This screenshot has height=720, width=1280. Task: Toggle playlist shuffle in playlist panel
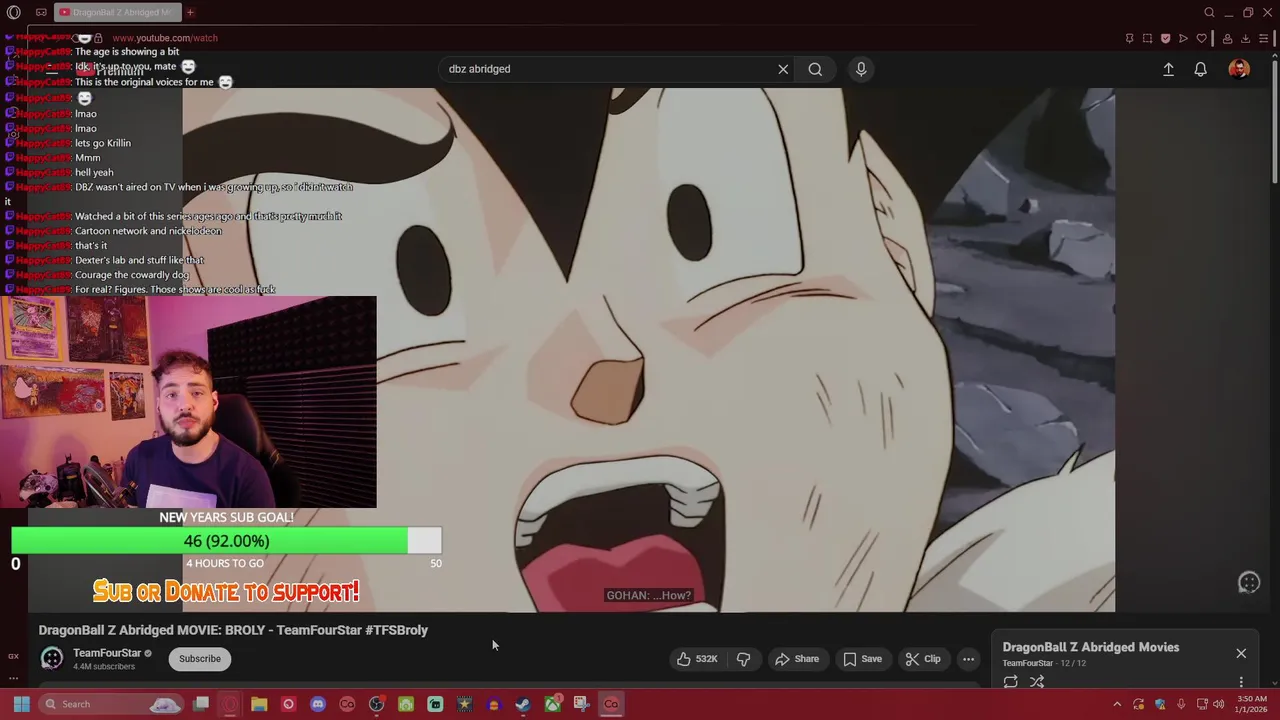pyautogui.click(x=1037, y=682)
